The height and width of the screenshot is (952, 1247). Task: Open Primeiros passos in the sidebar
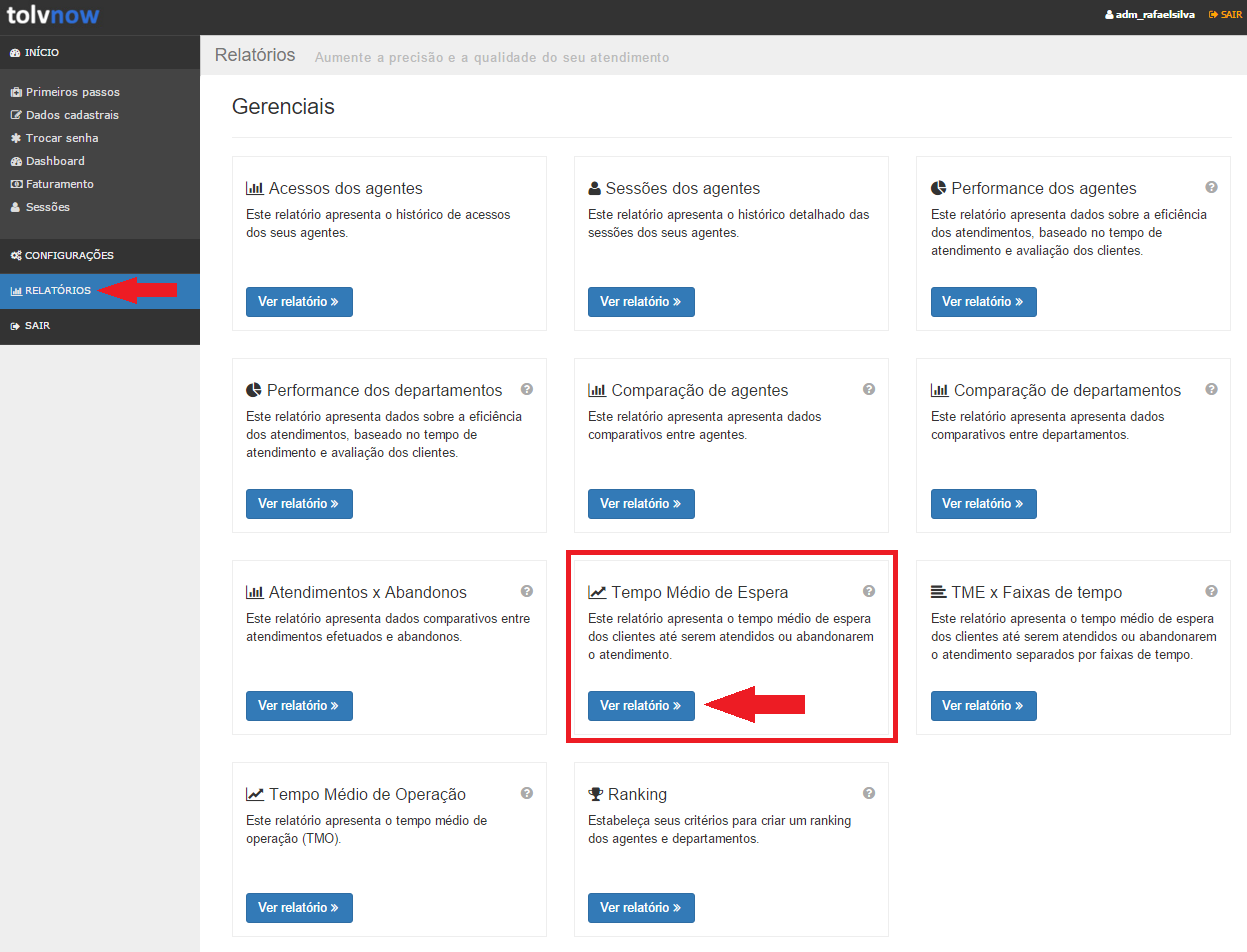tap(65, 92)
